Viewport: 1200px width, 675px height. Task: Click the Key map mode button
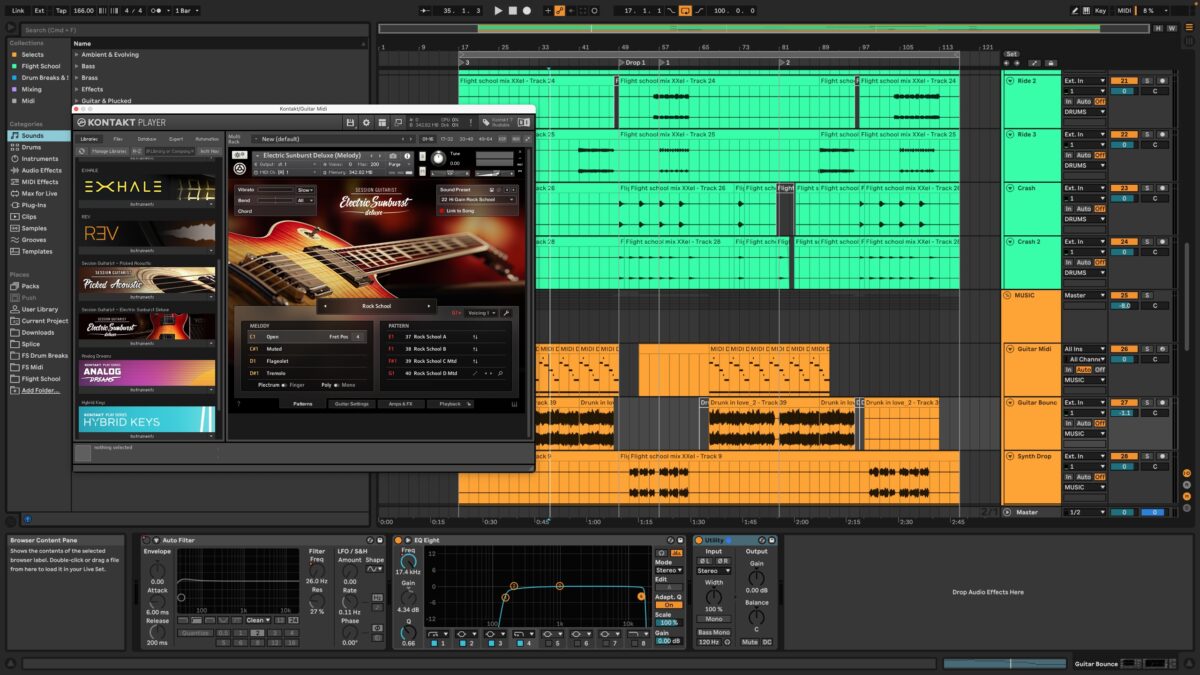pyautogui.click(x=1101, y=10)
